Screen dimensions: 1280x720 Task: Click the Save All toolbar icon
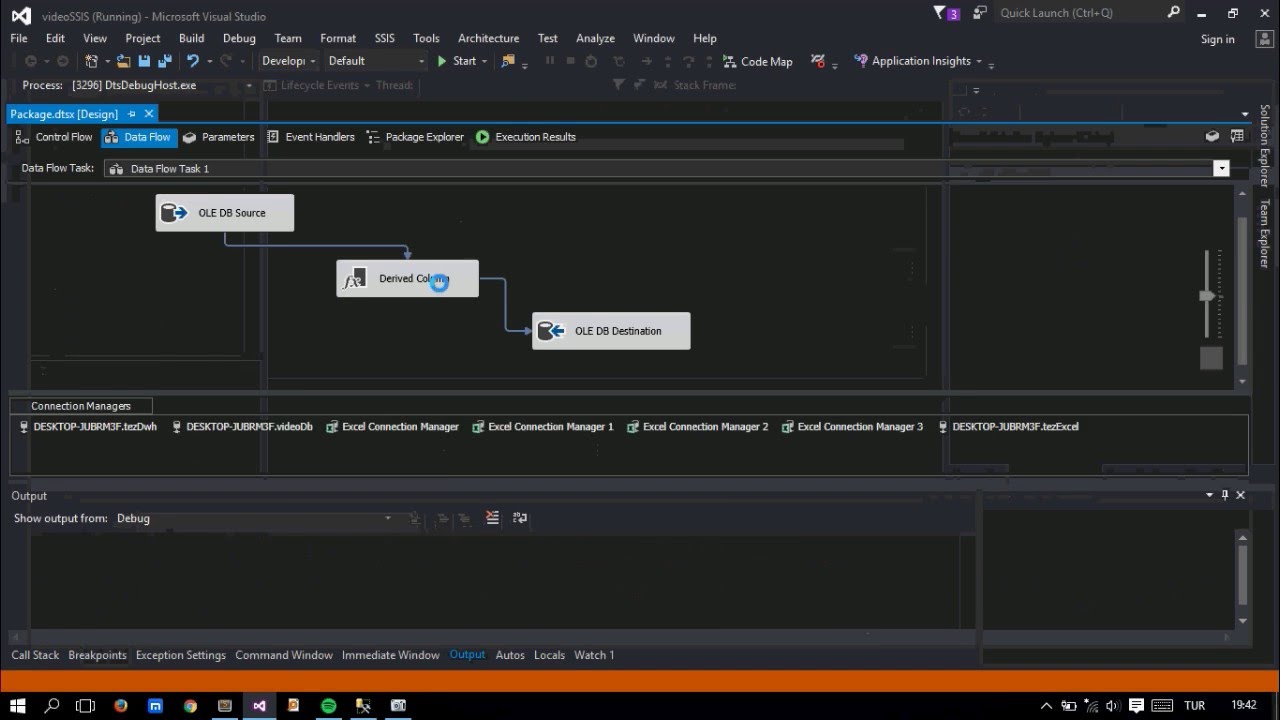165,61
